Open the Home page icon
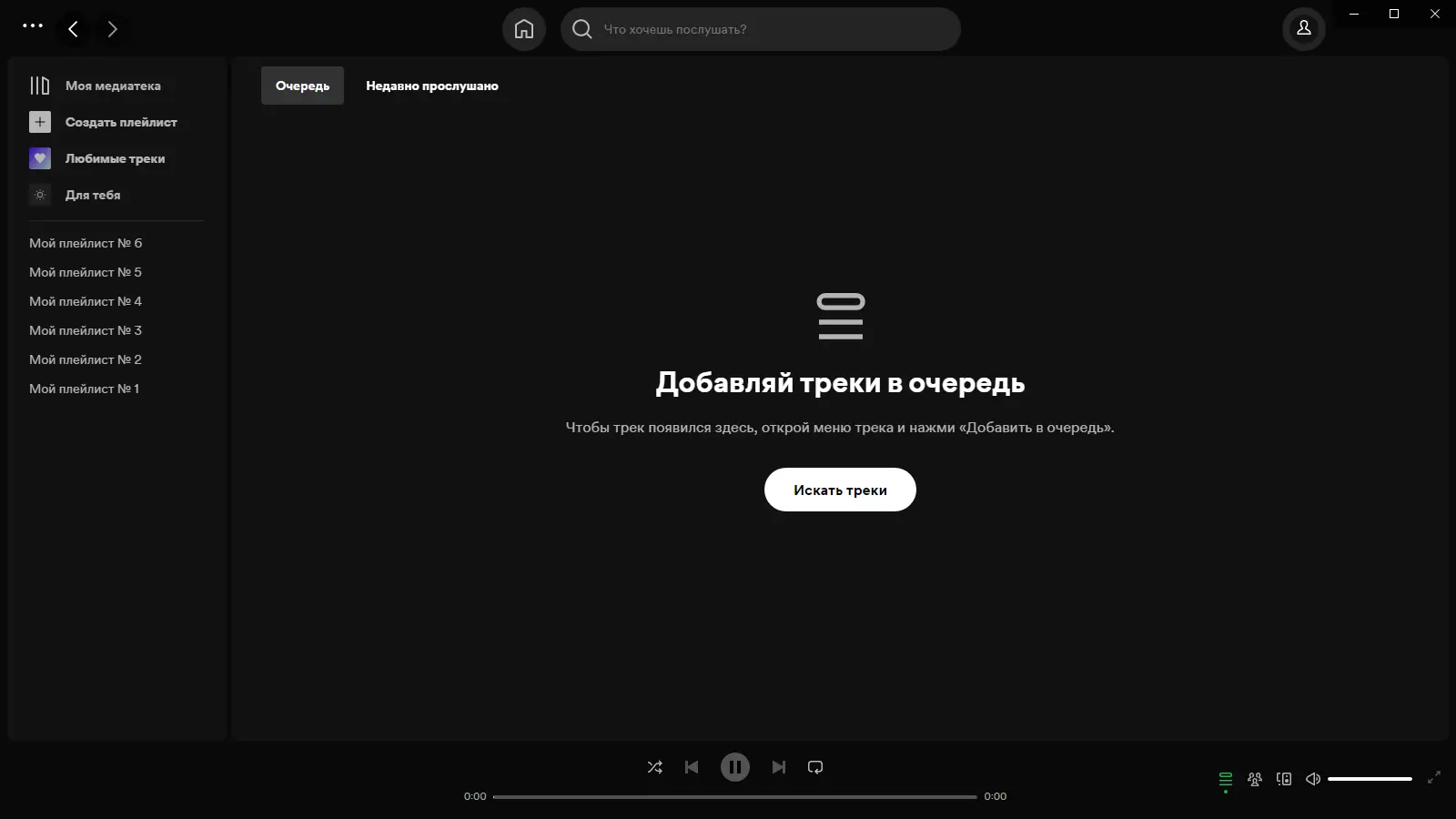Viewport: 1456px width, 819px height. (x=524, y=29)
